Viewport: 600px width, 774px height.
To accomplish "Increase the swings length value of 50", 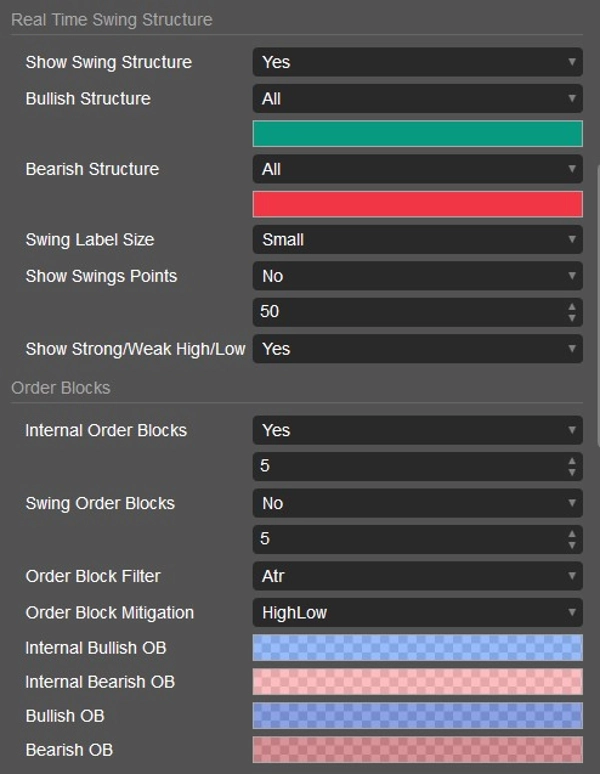I will tap(572, 306).
